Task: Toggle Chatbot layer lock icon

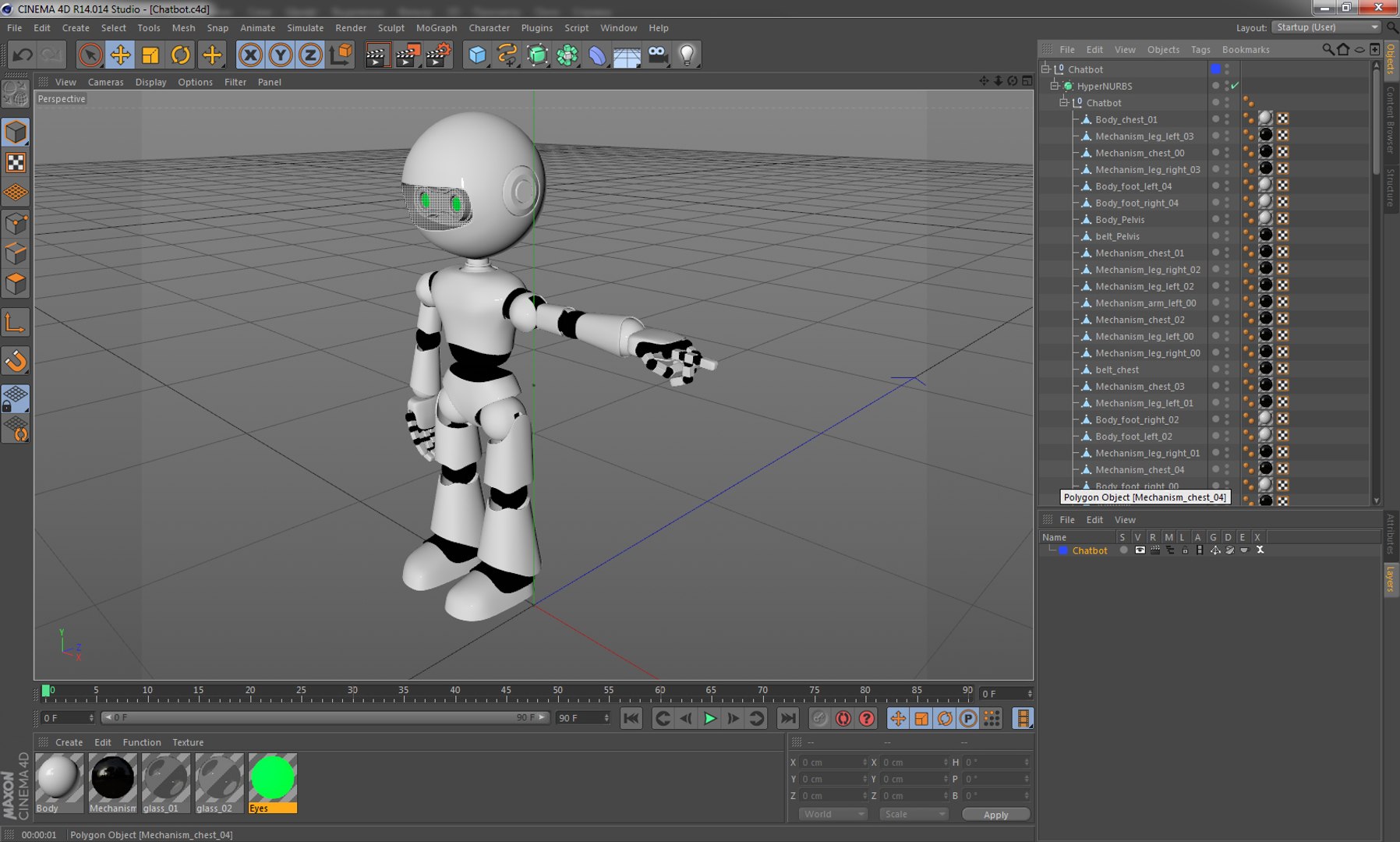Action: [x=1185, y=550]
